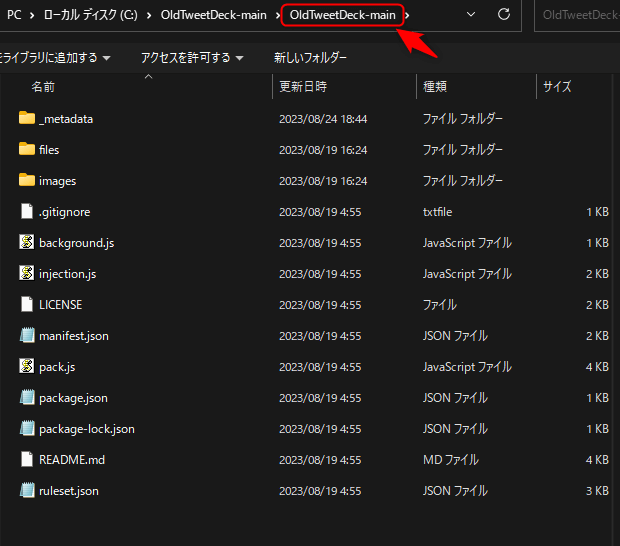Click the LICENSE file icon
The width and height of the screenshot is (620, 546).
[27, 304]
